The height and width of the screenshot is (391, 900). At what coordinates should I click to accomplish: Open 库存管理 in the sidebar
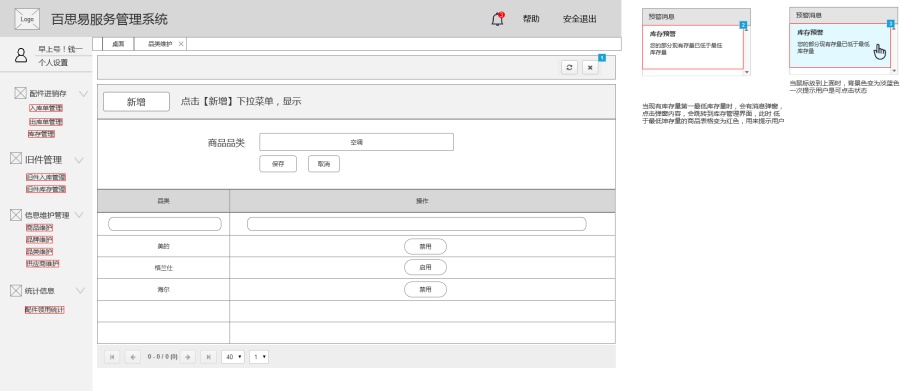[x=41, y=134]
